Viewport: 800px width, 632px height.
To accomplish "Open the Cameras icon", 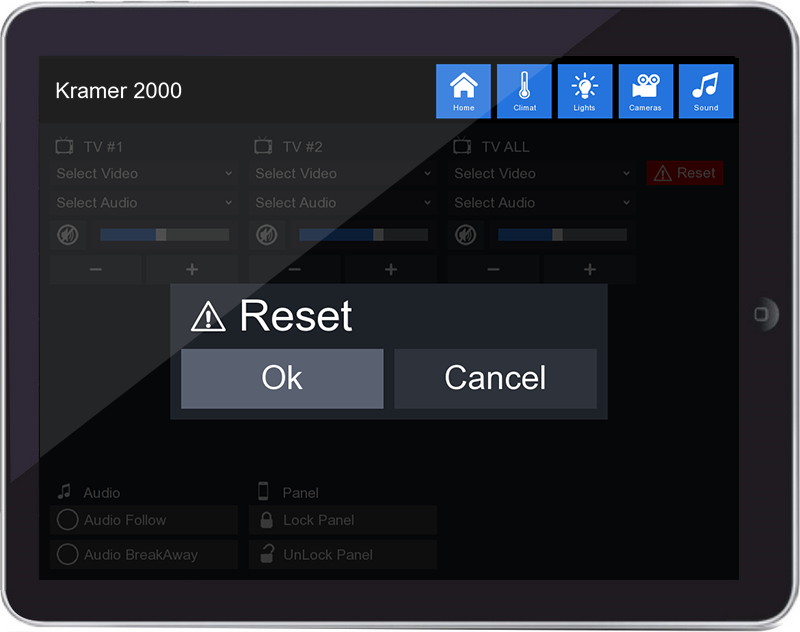I will pos(645,91).
